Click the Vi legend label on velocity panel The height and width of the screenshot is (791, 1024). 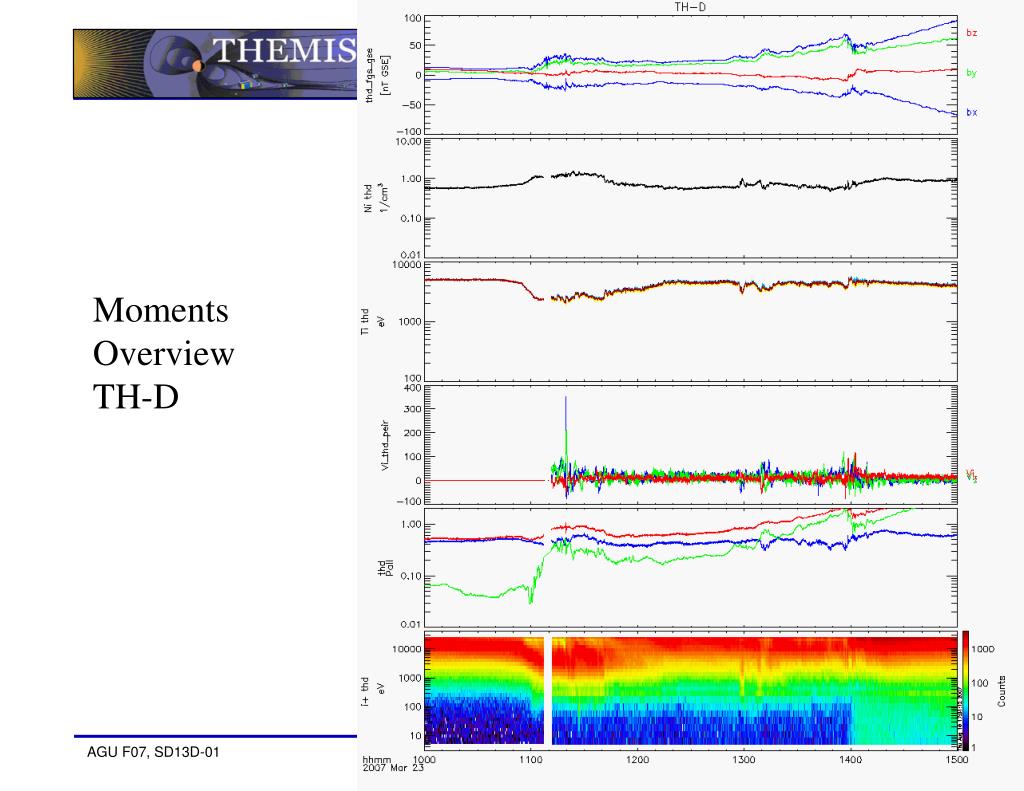[971, 476]
